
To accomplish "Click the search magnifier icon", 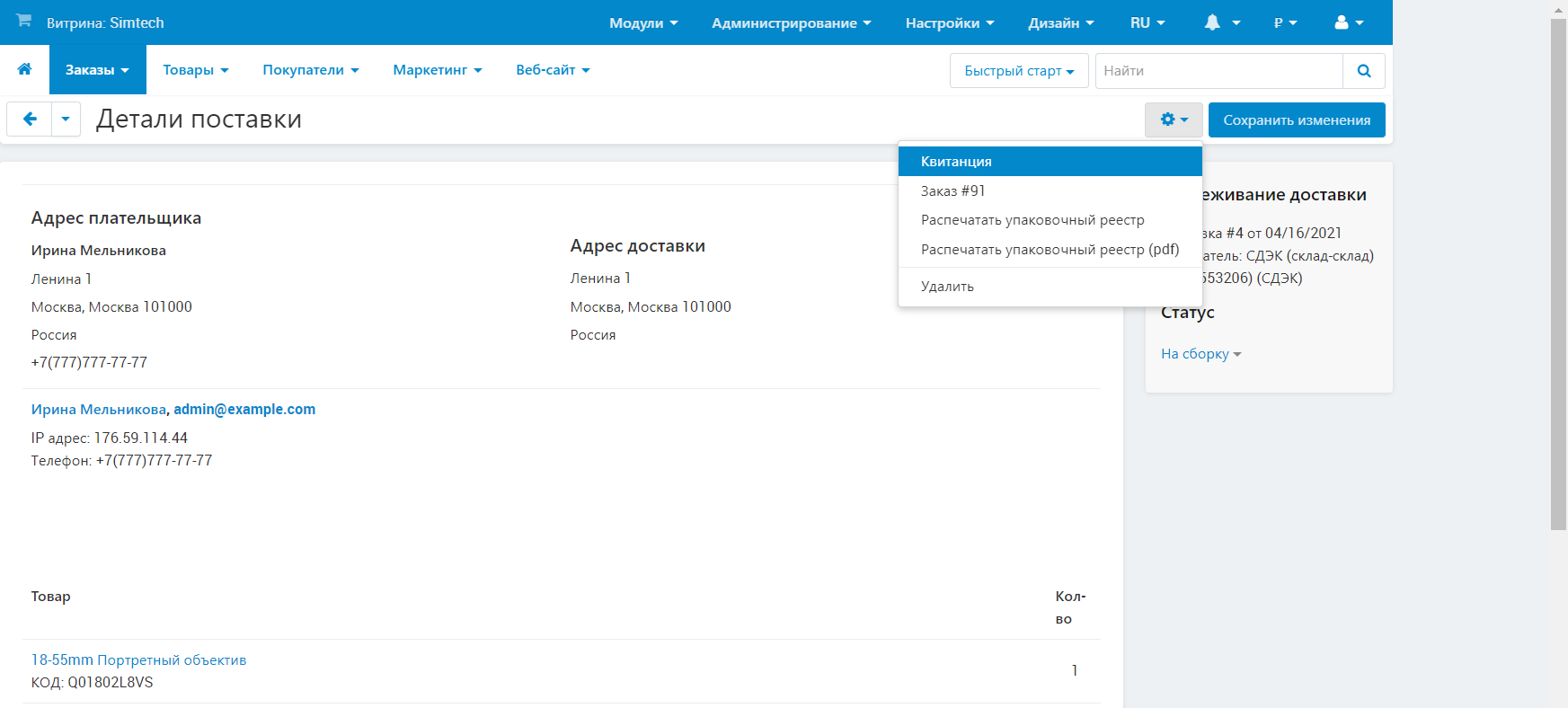I will 1363,71.
